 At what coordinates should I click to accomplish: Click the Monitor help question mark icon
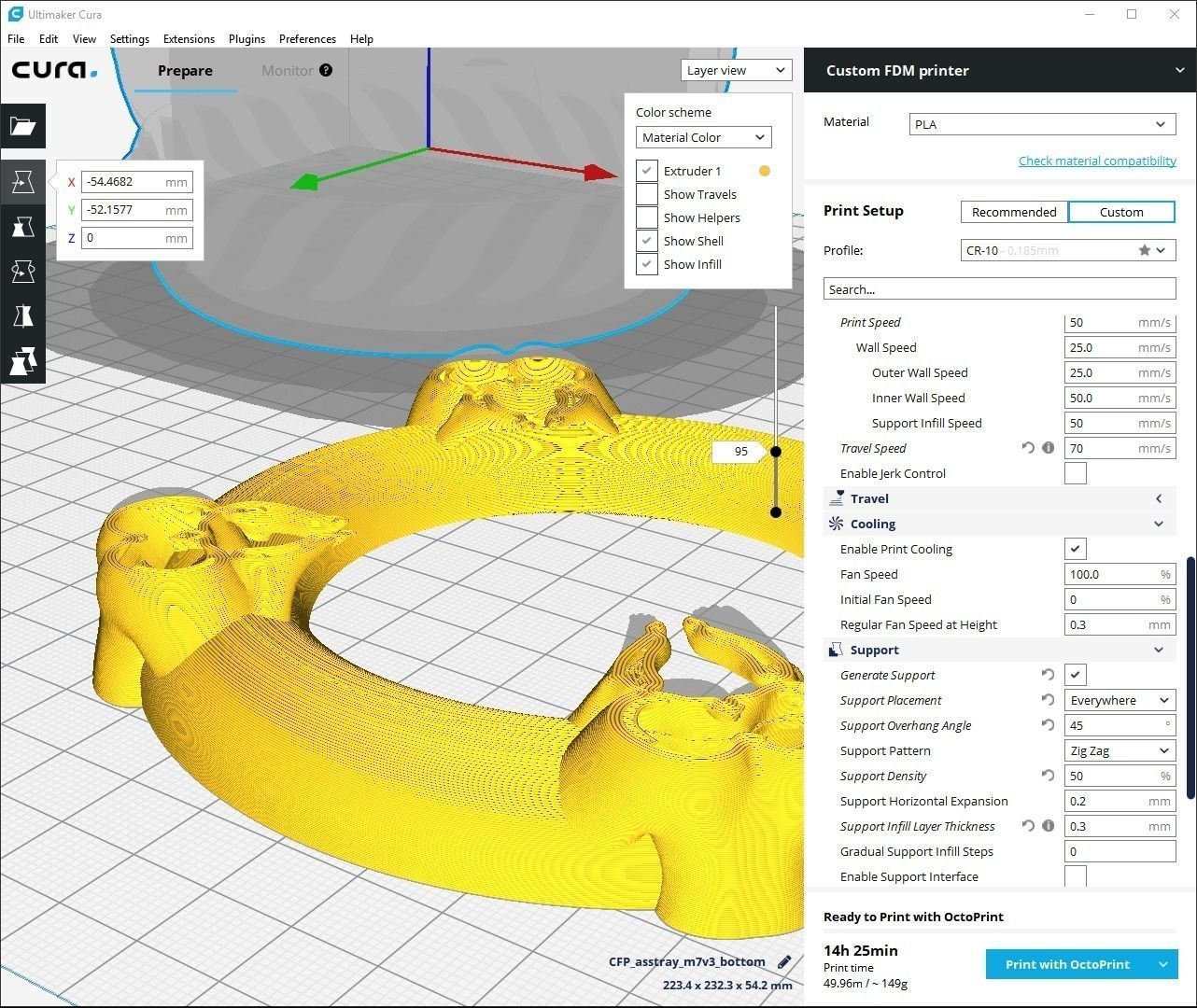(x=326, y=70)
